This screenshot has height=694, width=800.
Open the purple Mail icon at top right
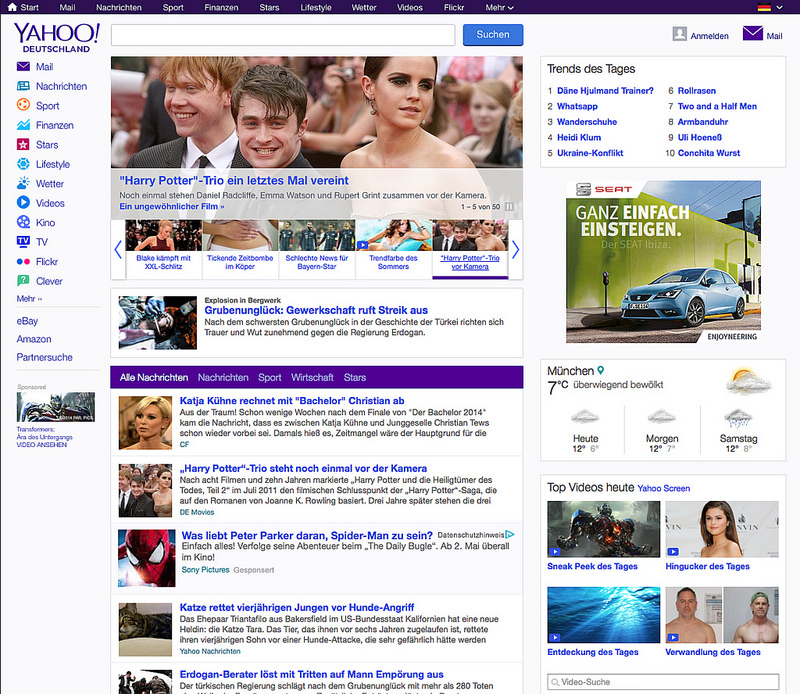pos(752,35)
